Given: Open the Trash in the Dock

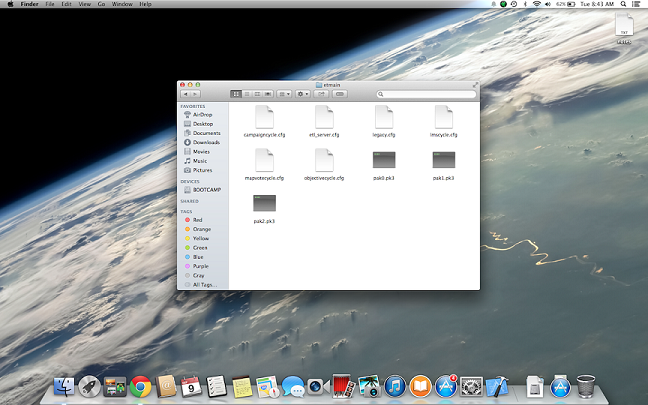Looking at the screenshot, I should click(x=586, y=386).
